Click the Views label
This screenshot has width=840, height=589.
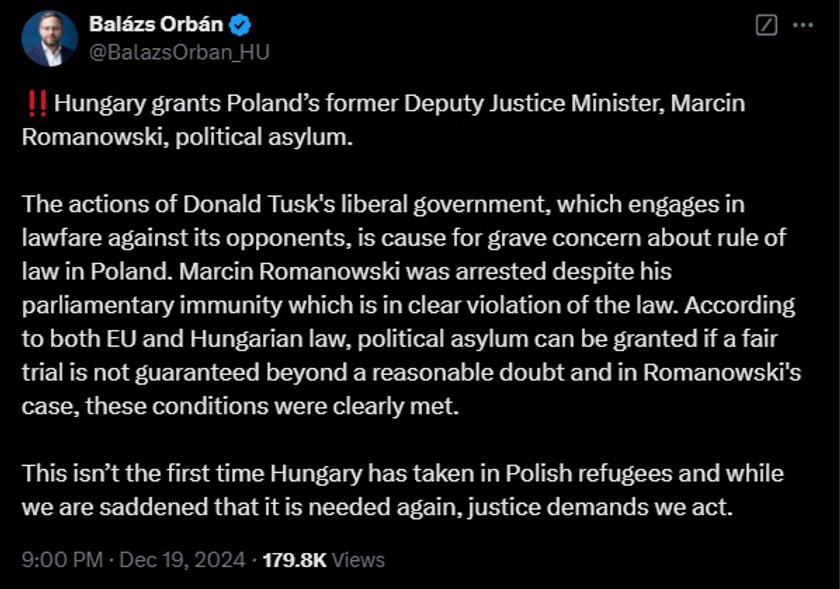tap(358, 560)
